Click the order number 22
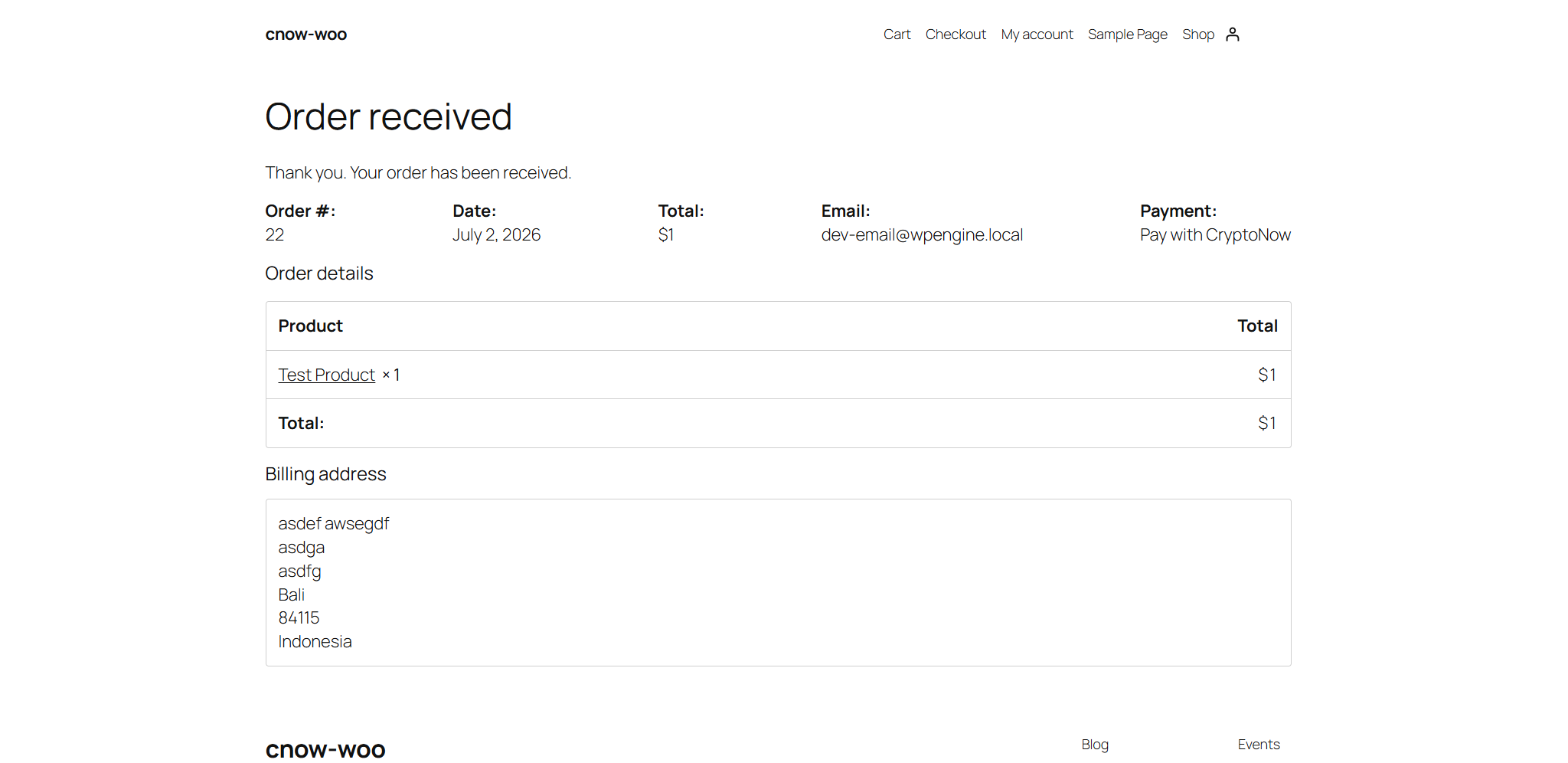1568x763 pixels. click(275, 235)
